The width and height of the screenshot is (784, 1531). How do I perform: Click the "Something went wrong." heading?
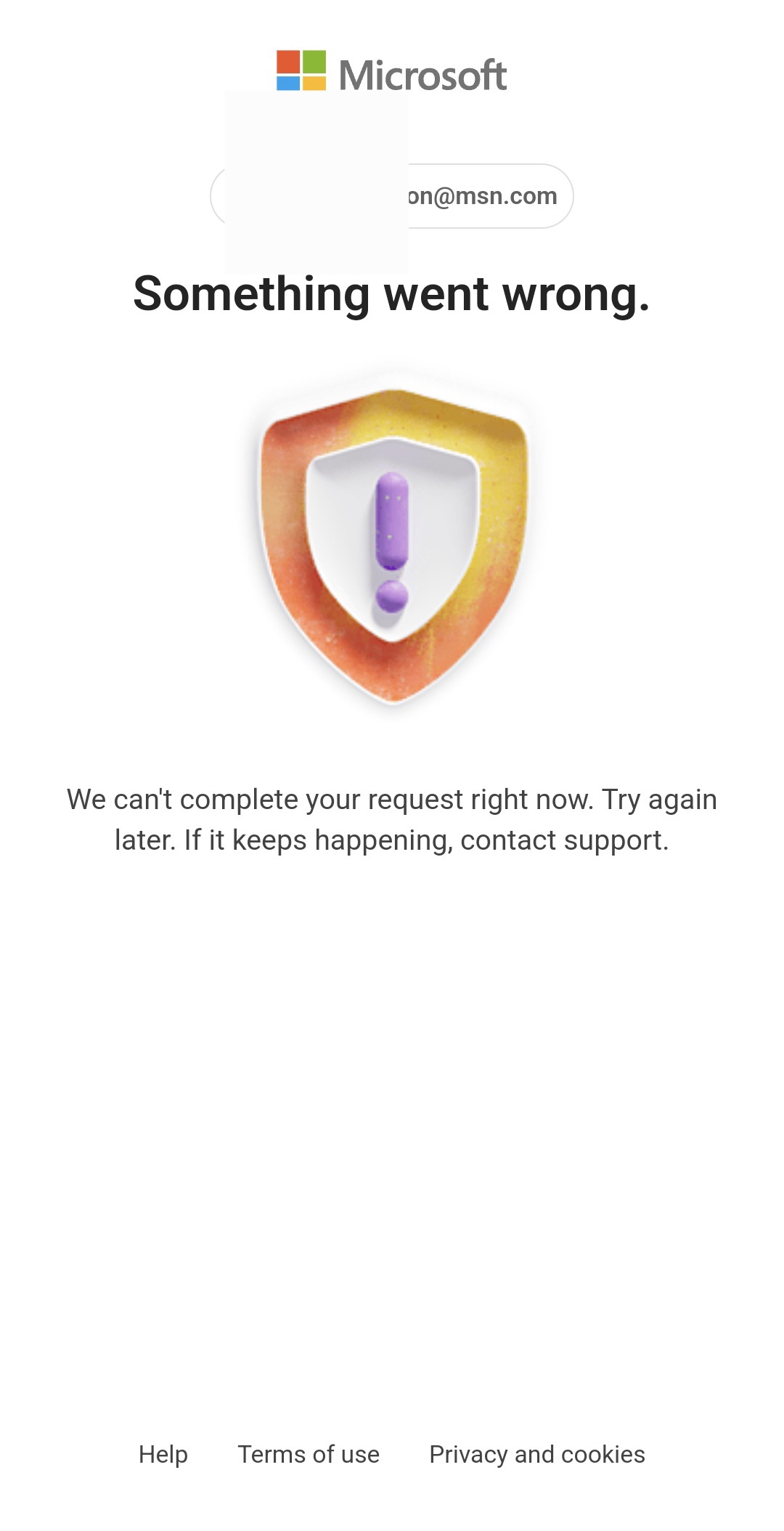[x=391, y=294]
